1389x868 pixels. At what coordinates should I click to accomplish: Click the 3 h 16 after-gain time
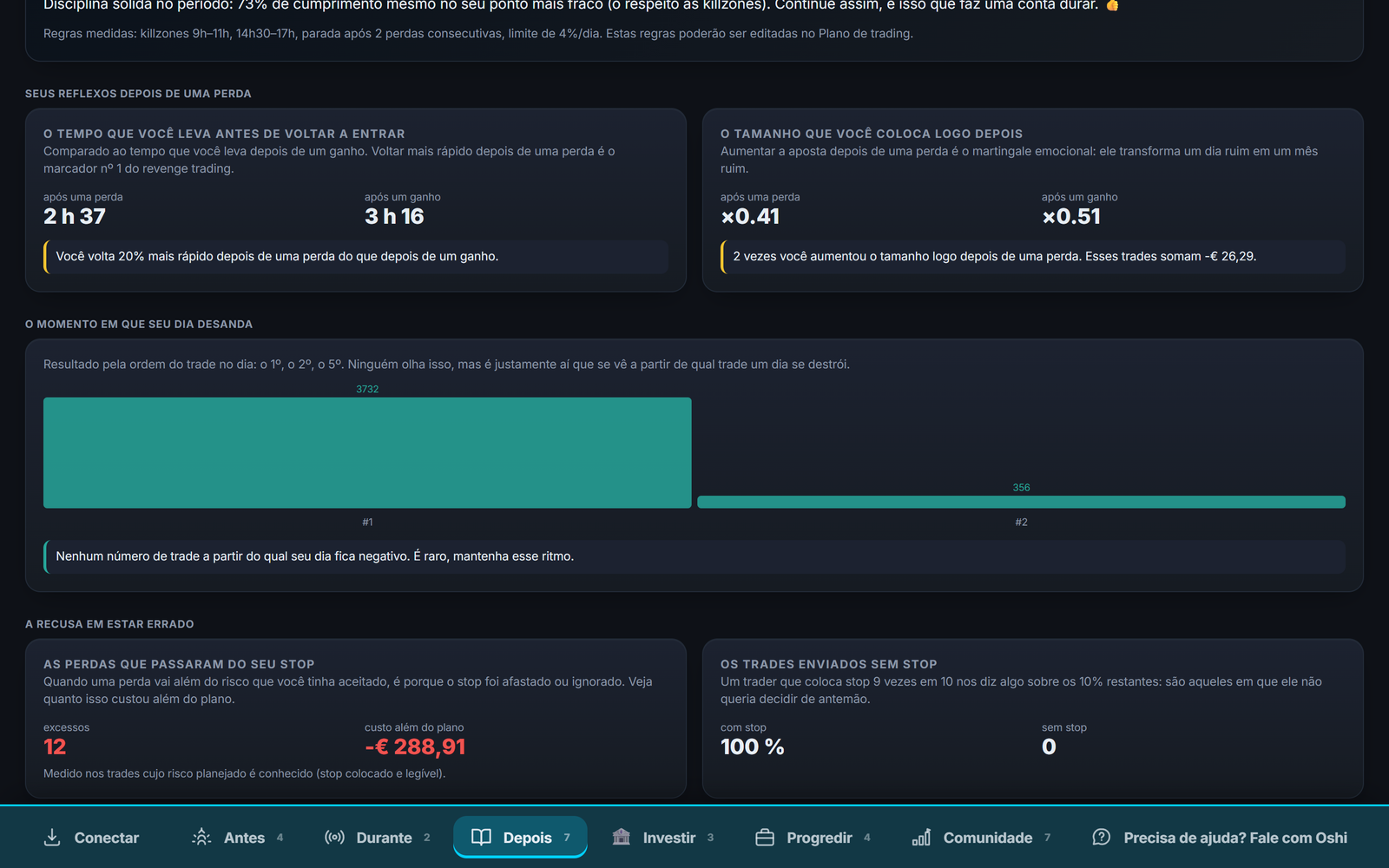(x=394, y=216)
